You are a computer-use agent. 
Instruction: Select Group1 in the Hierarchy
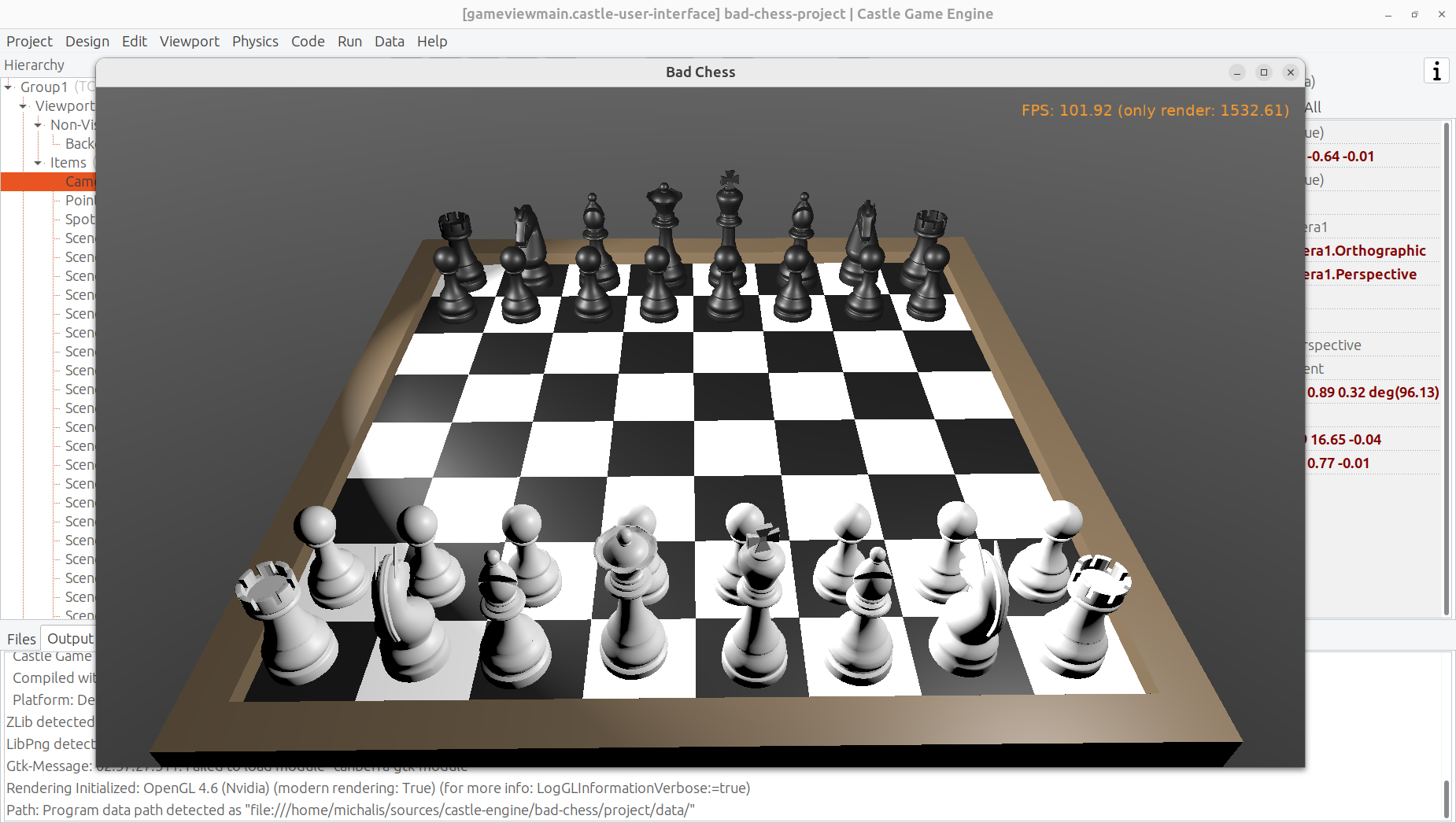click(x=44, y=87)
